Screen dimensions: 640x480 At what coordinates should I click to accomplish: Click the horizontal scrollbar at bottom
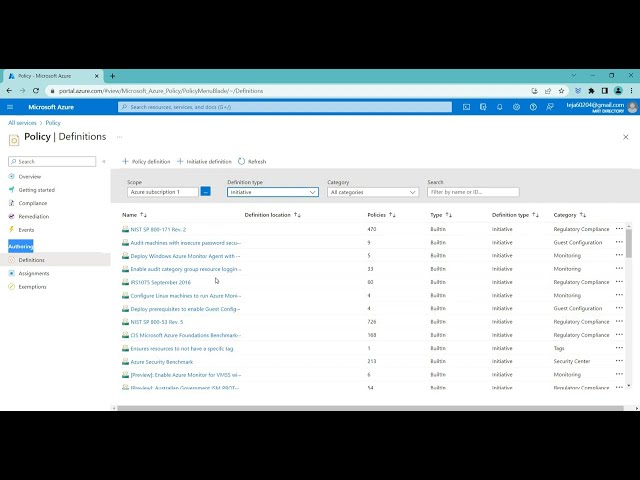370,408
